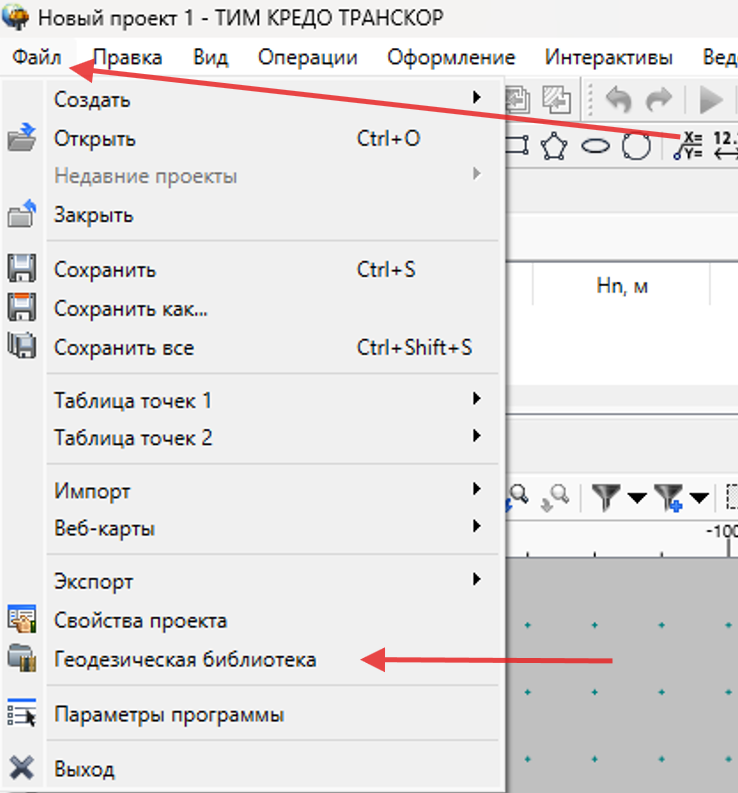Viewport: 738px width, 793px height.
Task: Expand the Импорт submenu
Action: (273, 491)
